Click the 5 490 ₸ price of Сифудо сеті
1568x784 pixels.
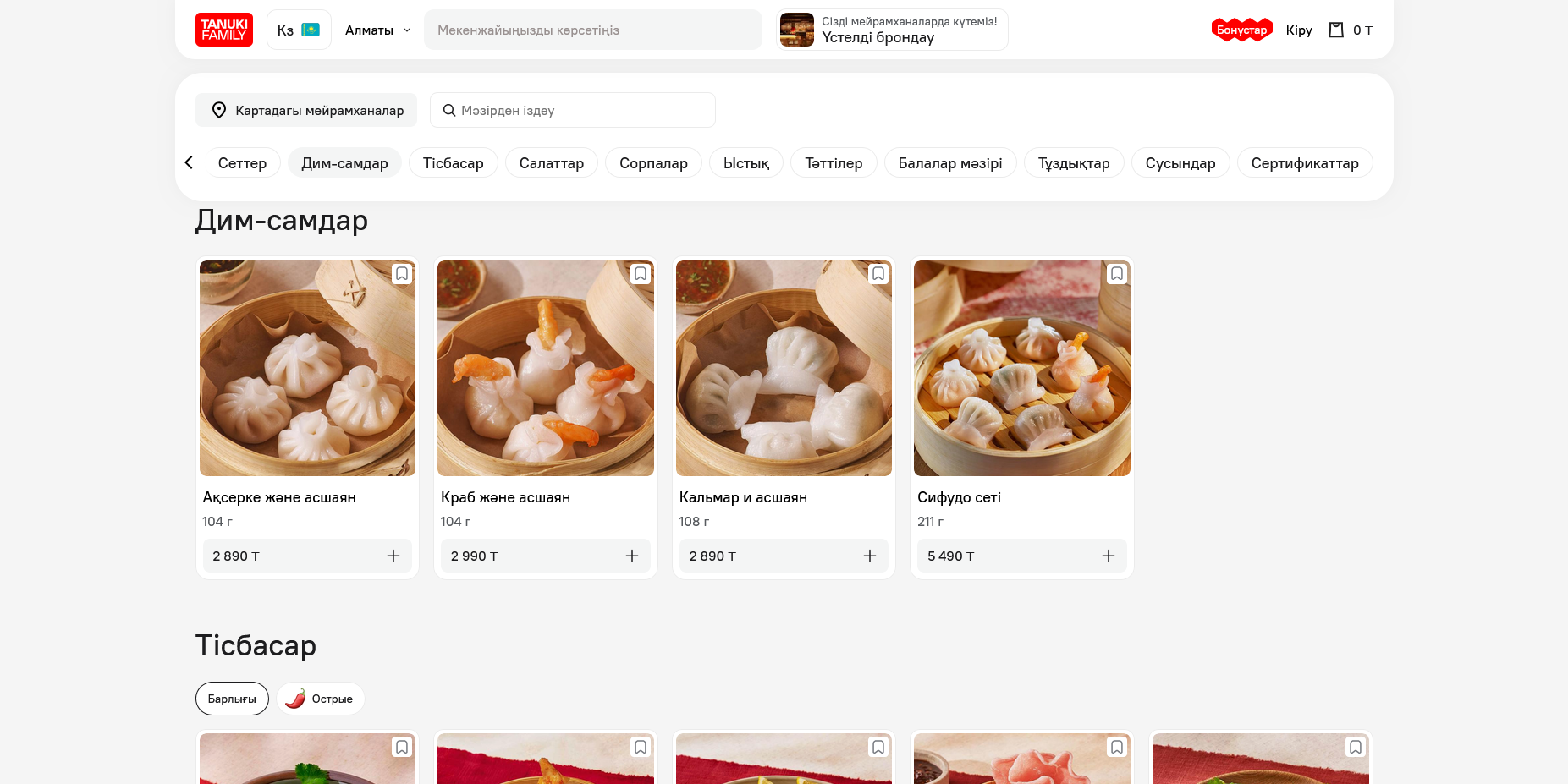[x=951, y=556]
